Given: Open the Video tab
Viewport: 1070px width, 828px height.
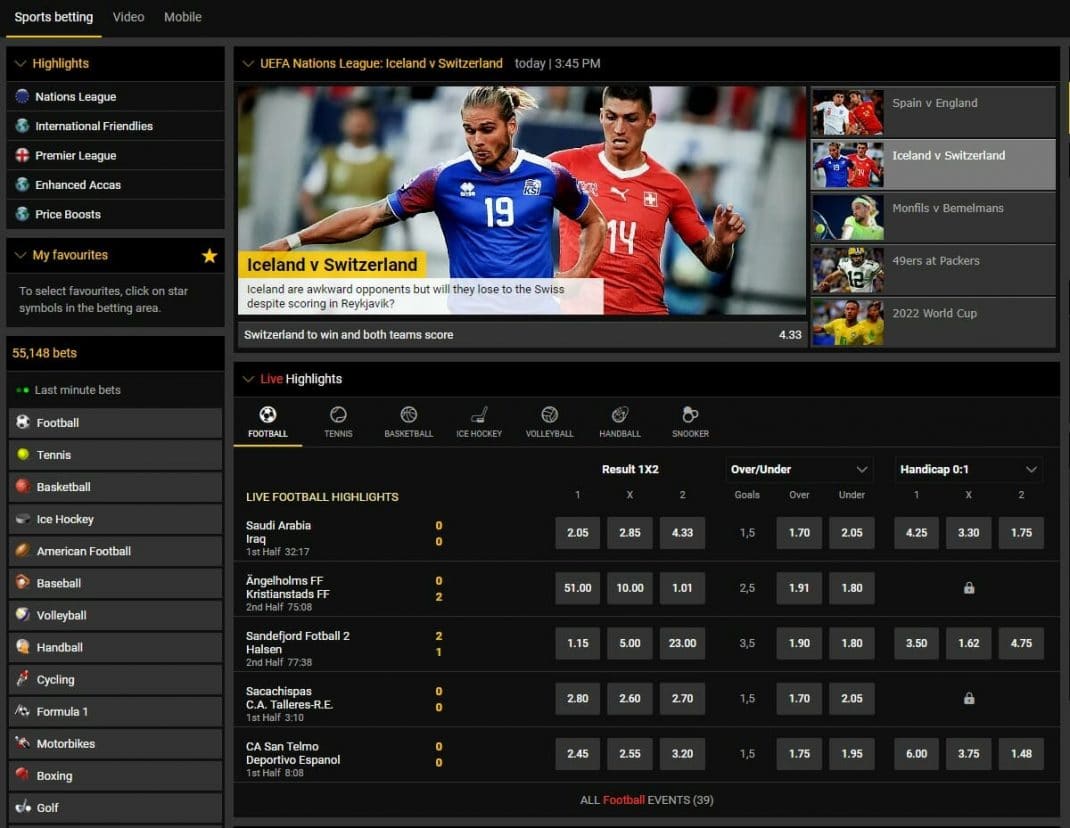Looking at the screenshot, I should point(128,17).
